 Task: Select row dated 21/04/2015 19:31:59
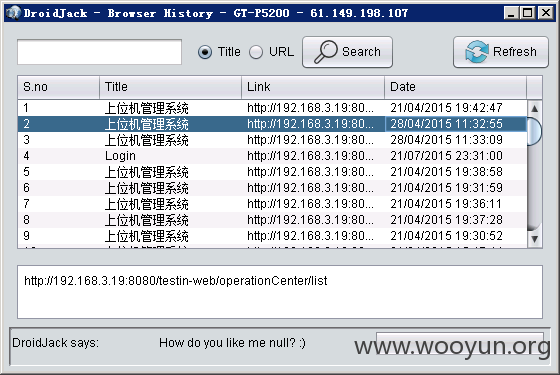(x=272, y=188)
